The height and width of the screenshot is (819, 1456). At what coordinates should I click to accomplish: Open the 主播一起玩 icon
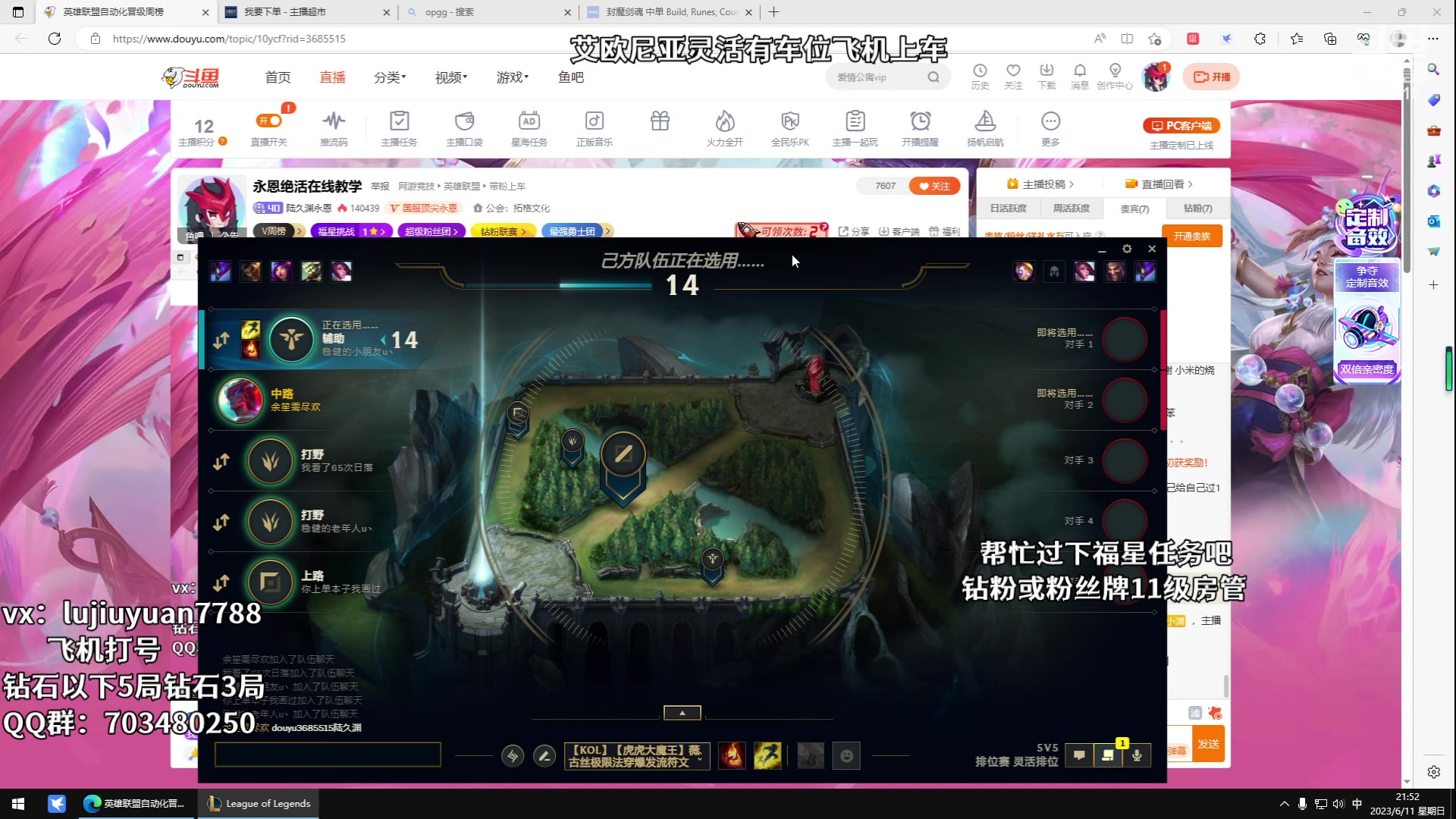pyautogui.click(x=855, y=128)
